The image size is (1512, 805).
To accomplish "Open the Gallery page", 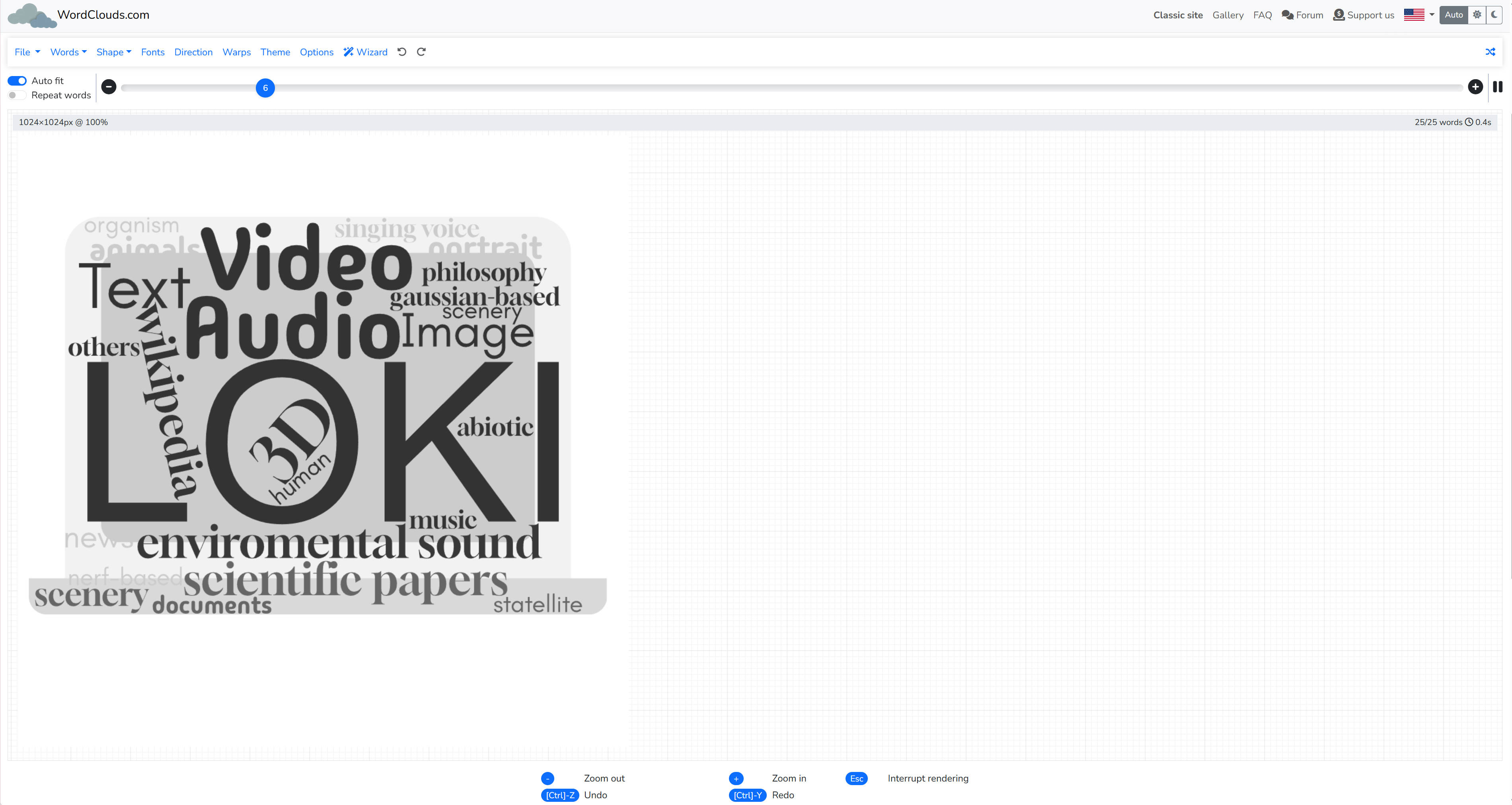I will 1228,15.
